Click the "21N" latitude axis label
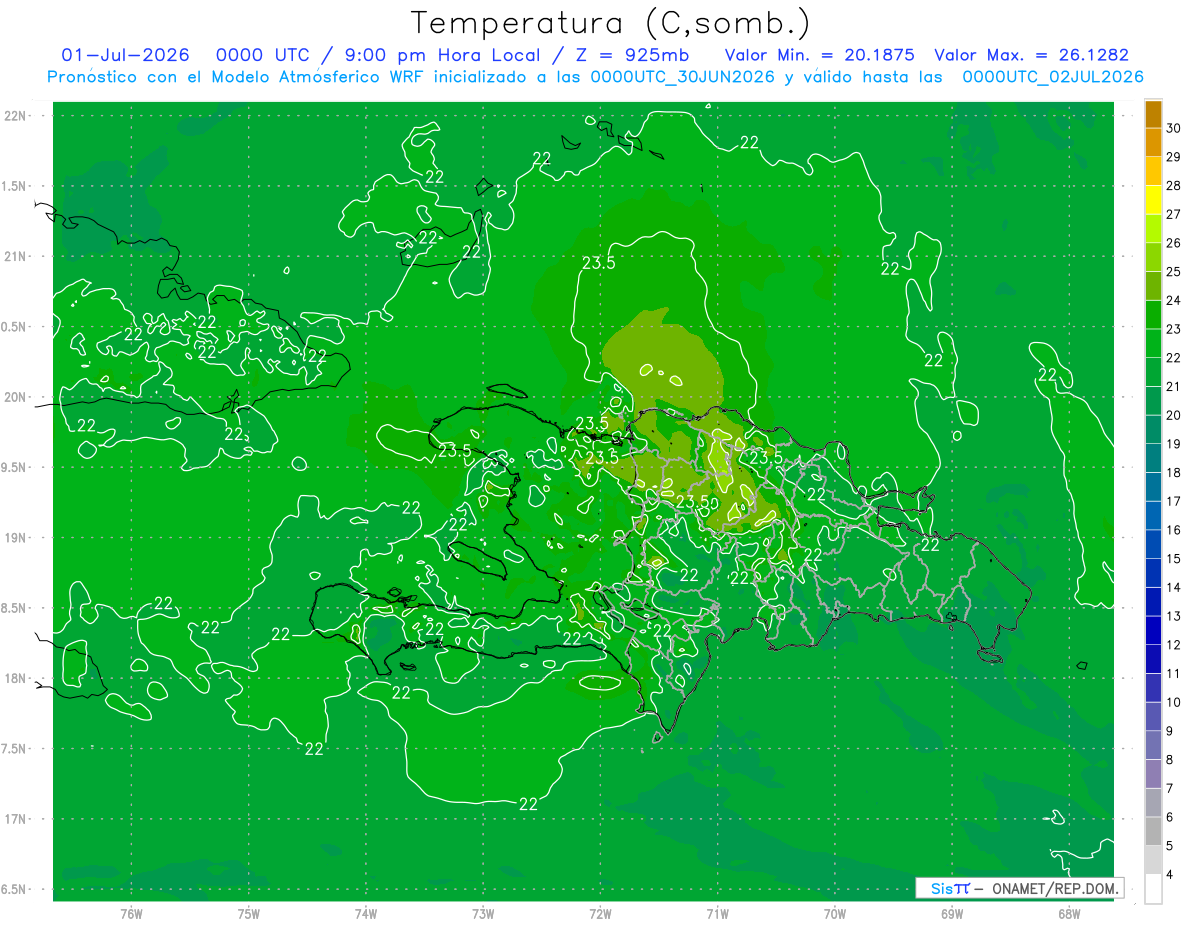The image size is (1200, 927). [x=17, y=256]
